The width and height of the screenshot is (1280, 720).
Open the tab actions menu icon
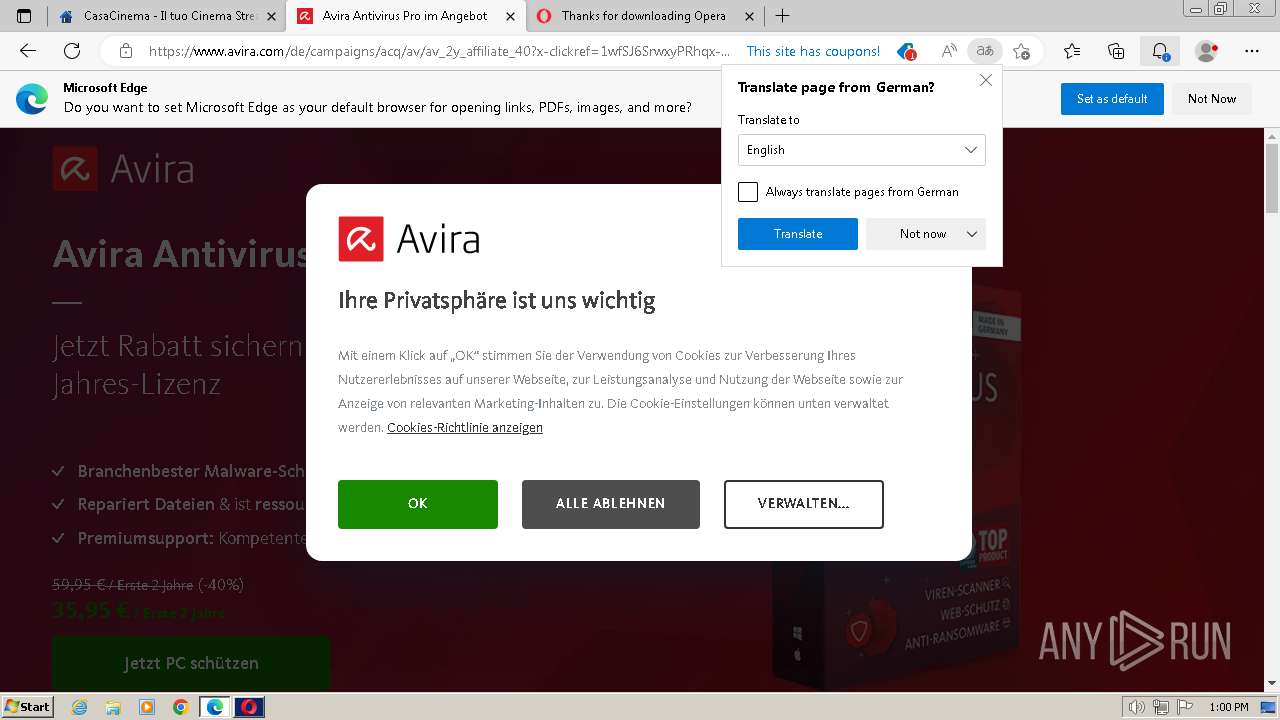(x=24, y=16)
